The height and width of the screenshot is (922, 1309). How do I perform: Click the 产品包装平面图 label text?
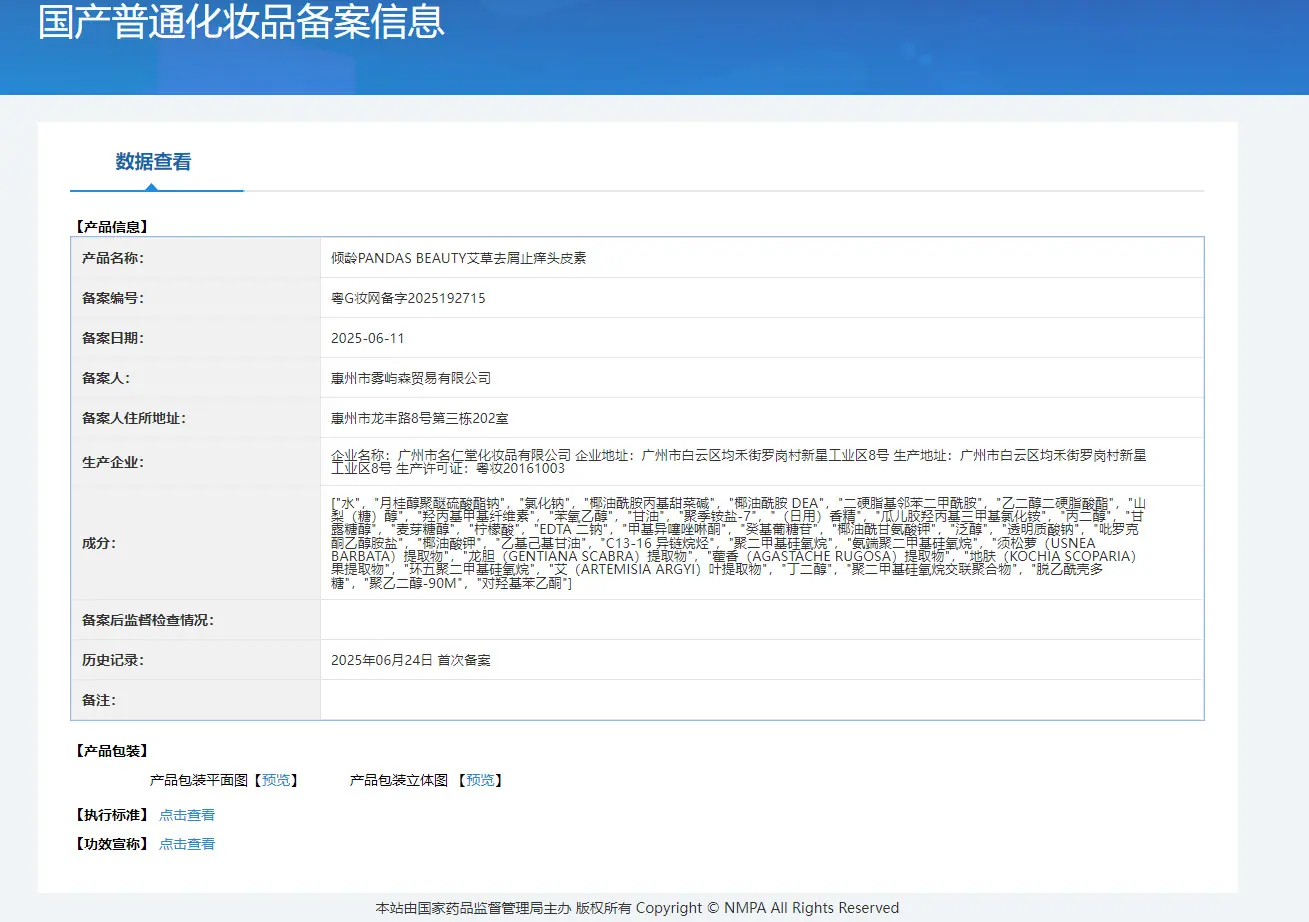[199, 780]
